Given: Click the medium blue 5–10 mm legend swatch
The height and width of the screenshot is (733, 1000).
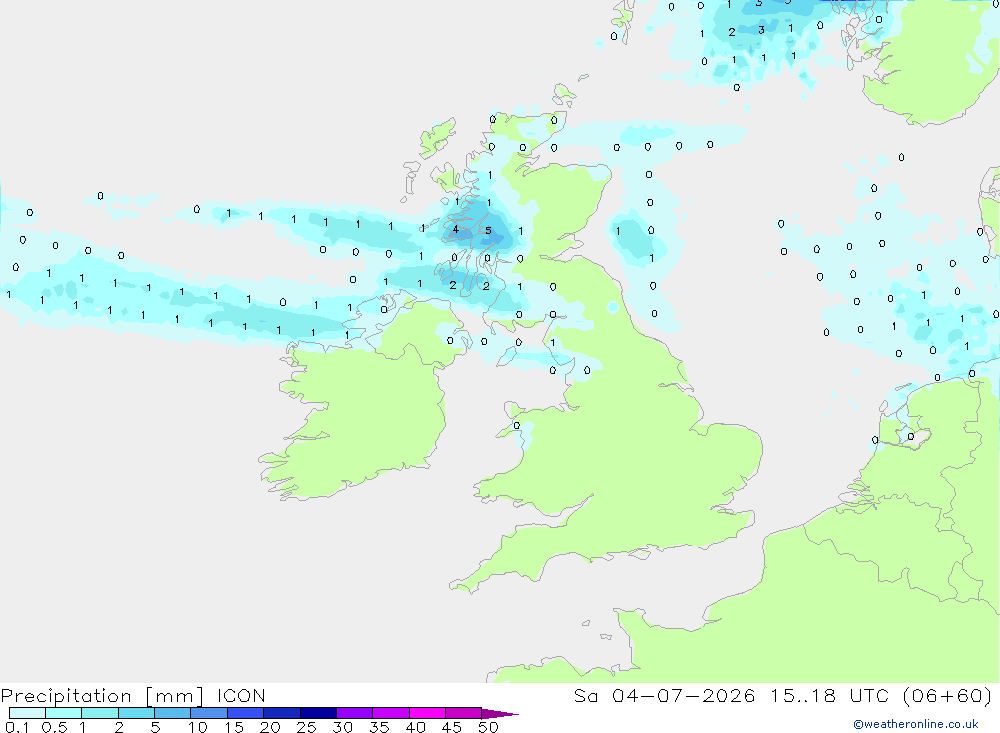Looking at the screenshot, I should tap(173, 713).
